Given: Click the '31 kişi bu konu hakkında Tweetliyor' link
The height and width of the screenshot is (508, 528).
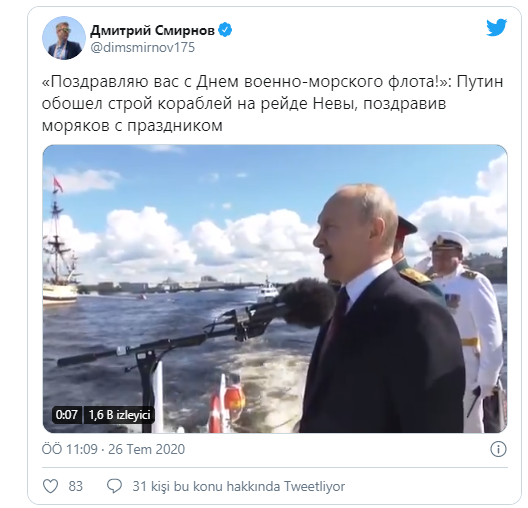Looking at the screenshot, I should coord(239,486).
